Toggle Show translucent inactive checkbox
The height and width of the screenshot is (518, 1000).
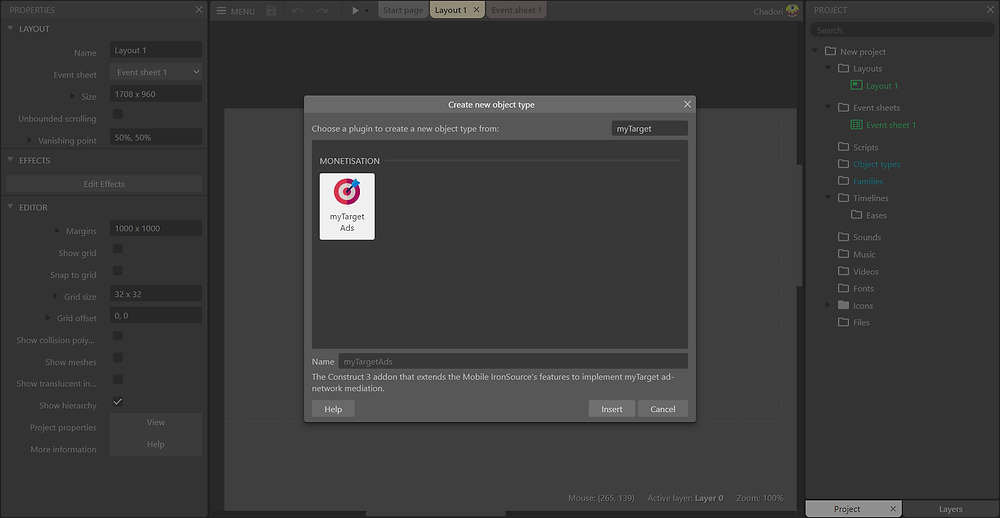coord(117,380)
